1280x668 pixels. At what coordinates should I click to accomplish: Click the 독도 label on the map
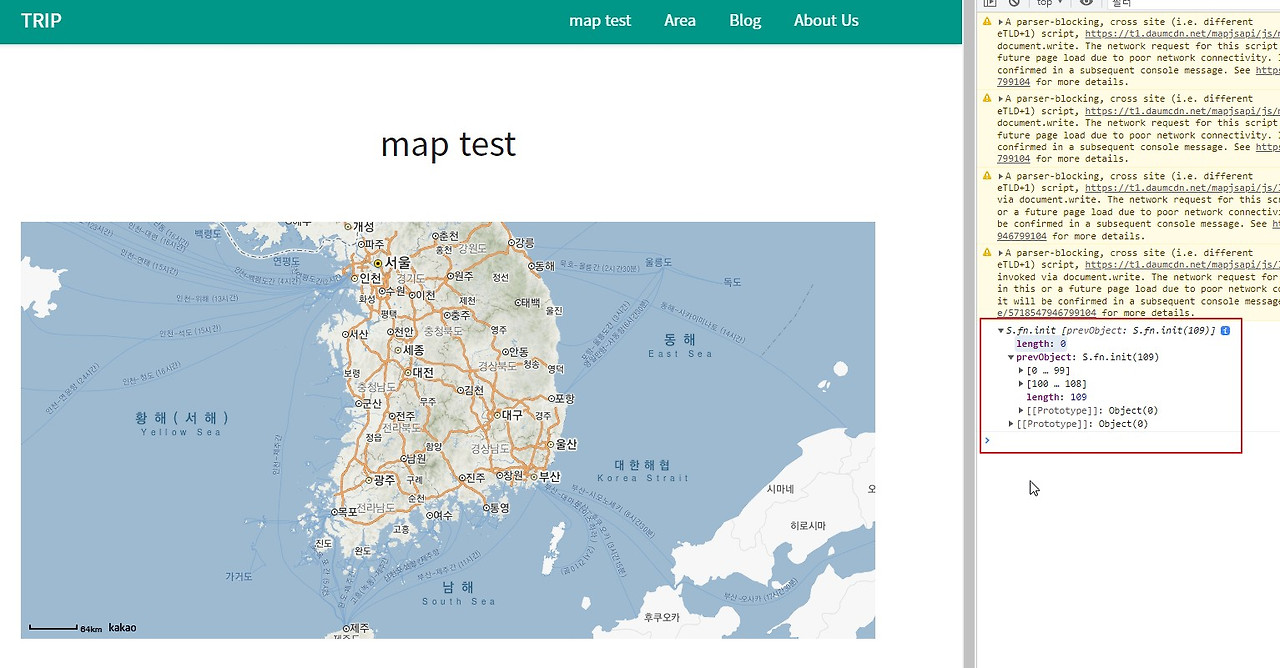pos(733,283)
